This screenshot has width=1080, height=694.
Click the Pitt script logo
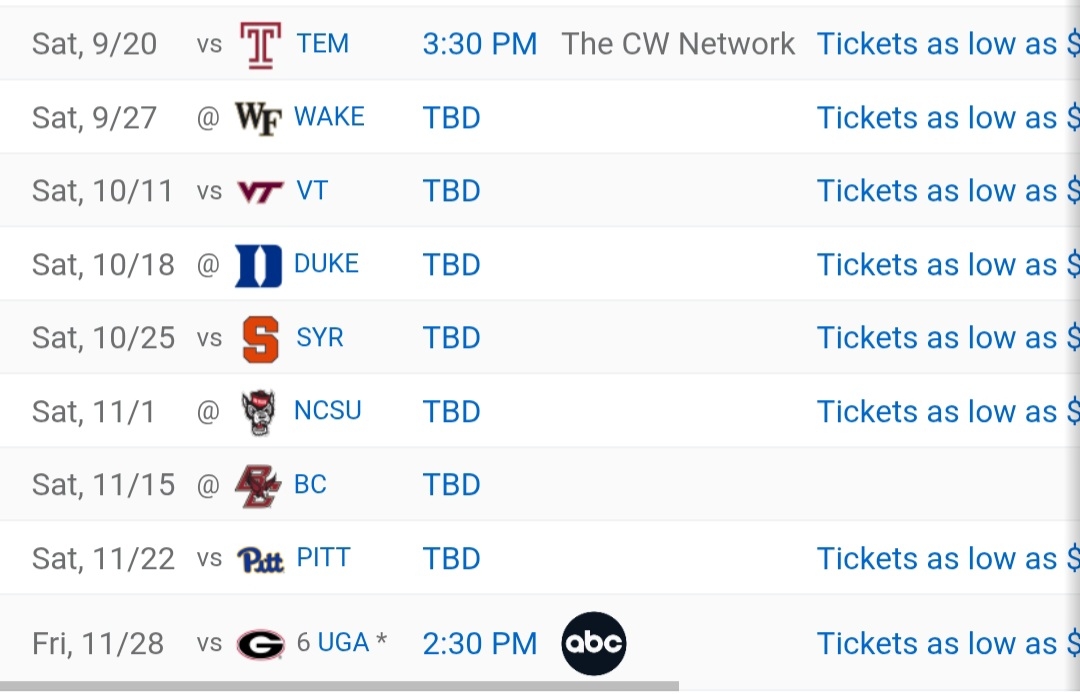click(260, 559)
